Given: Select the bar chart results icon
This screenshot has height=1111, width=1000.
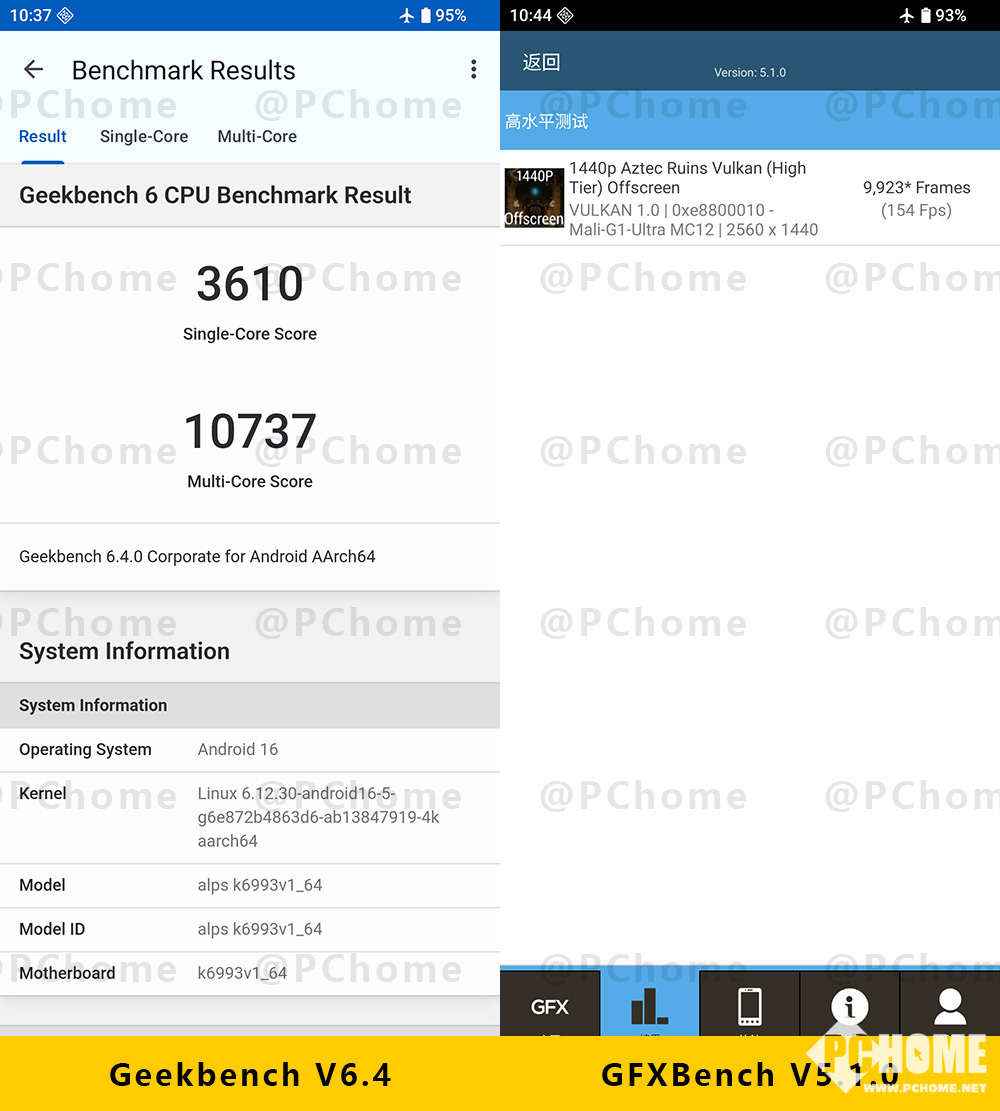Looking at the screenshot, I should pyautogui.click(x=650, y=1006).
